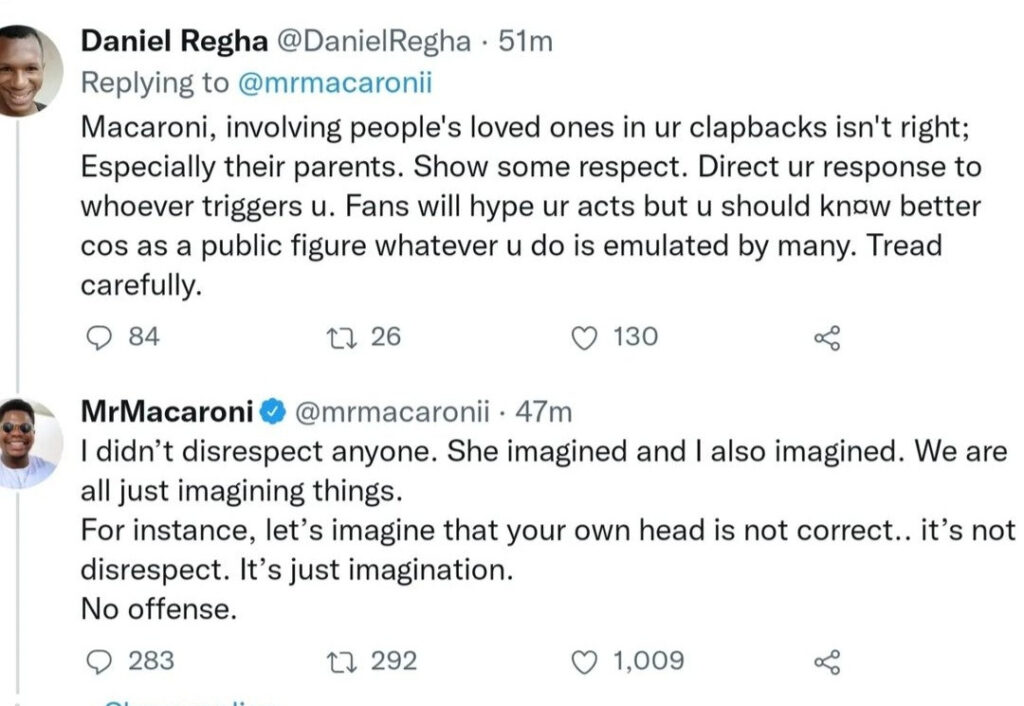Click MrMacaroni's blue verified badge
Screen dimensions: 1024x706
(274, 412)
